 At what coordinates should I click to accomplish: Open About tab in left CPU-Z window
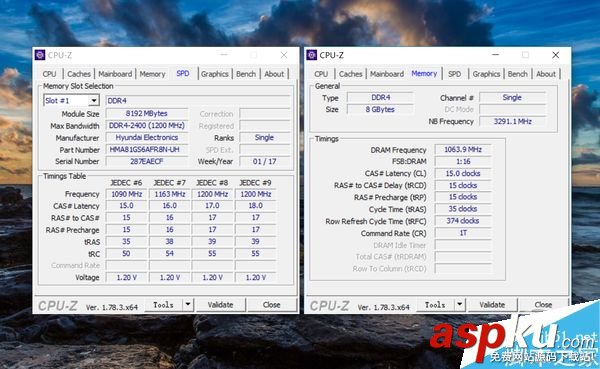tap(274, 74)
